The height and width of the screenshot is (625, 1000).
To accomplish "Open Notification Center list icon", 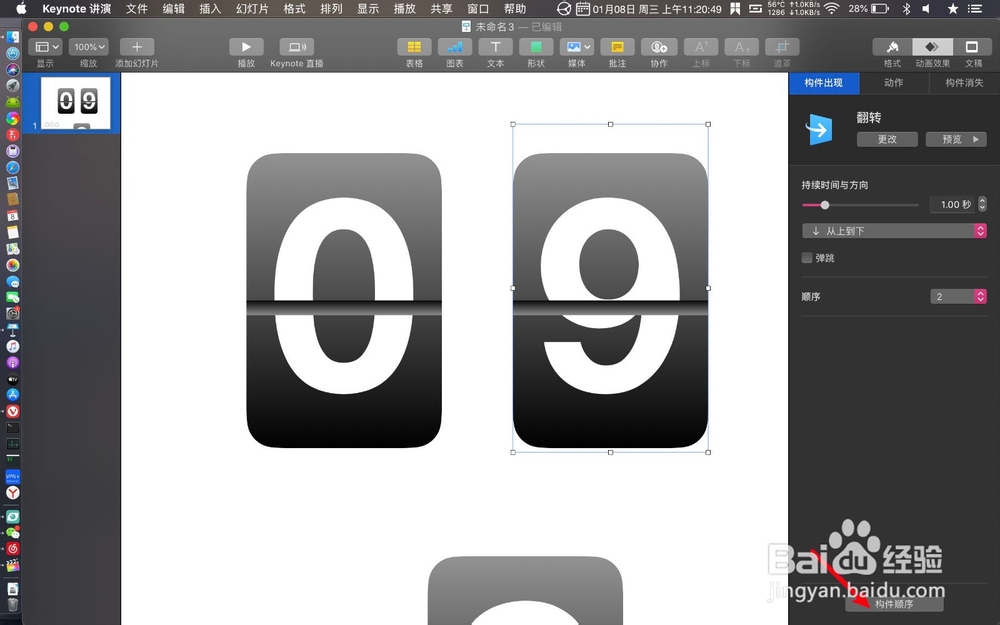I will (x=974, y=9).
